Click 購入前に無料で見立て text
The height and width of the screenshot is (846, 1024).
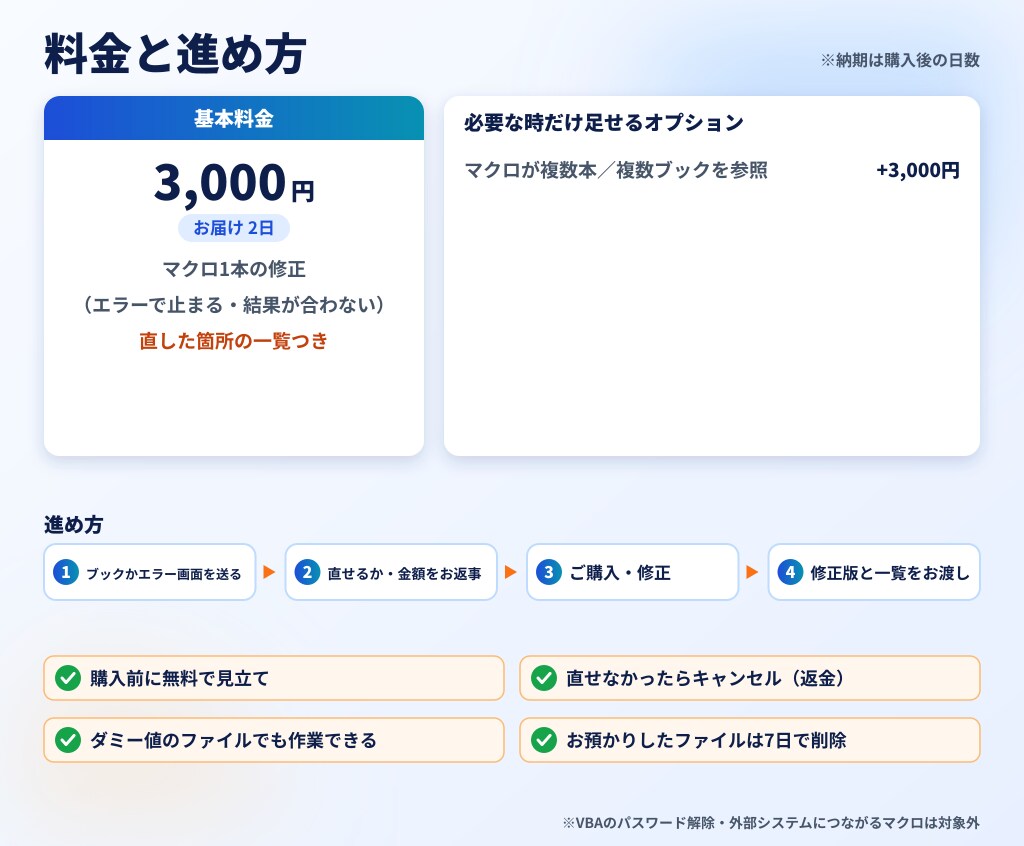coord(180,678)
